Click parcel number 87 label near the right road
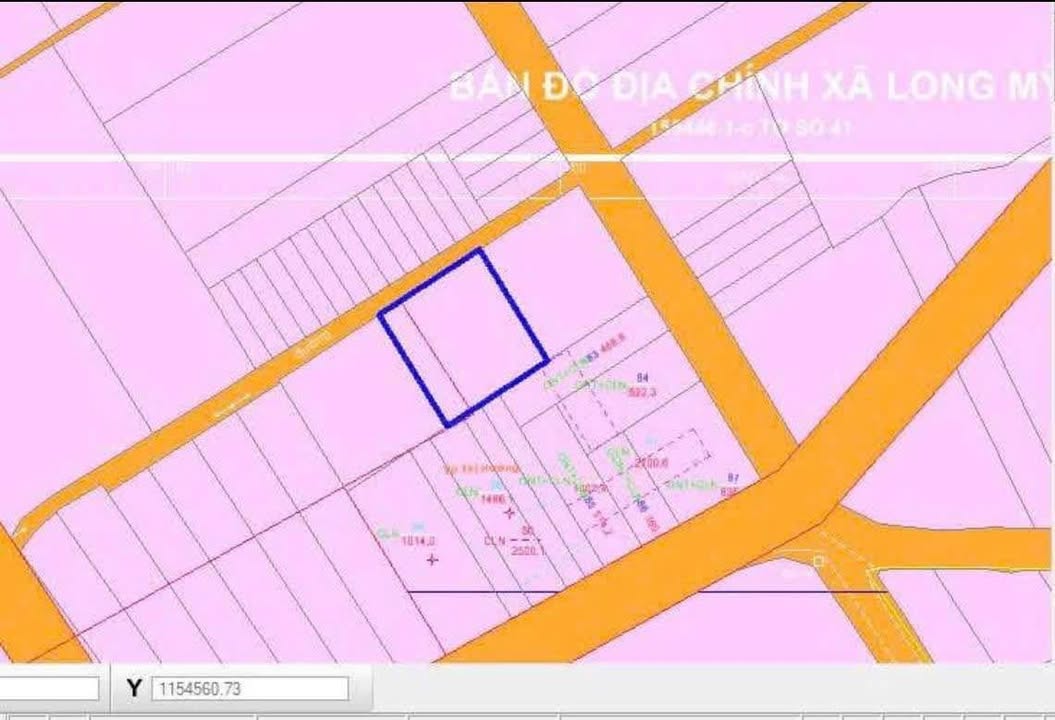The width and height of the screenshot is (1055, 720). point(733,477)
